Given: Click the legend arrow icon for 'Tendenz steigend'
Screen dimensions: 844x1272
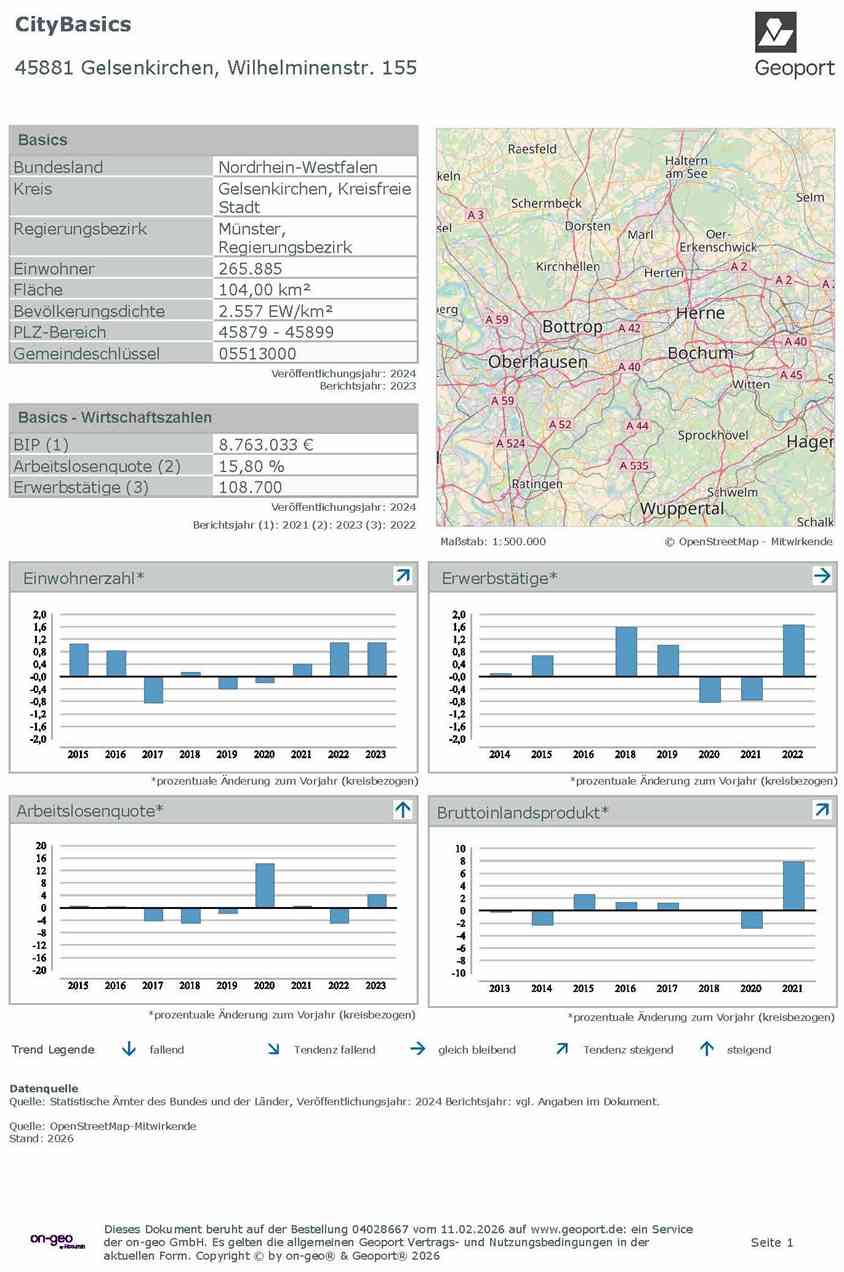Looking at the screenshot, I should 562,1049.
